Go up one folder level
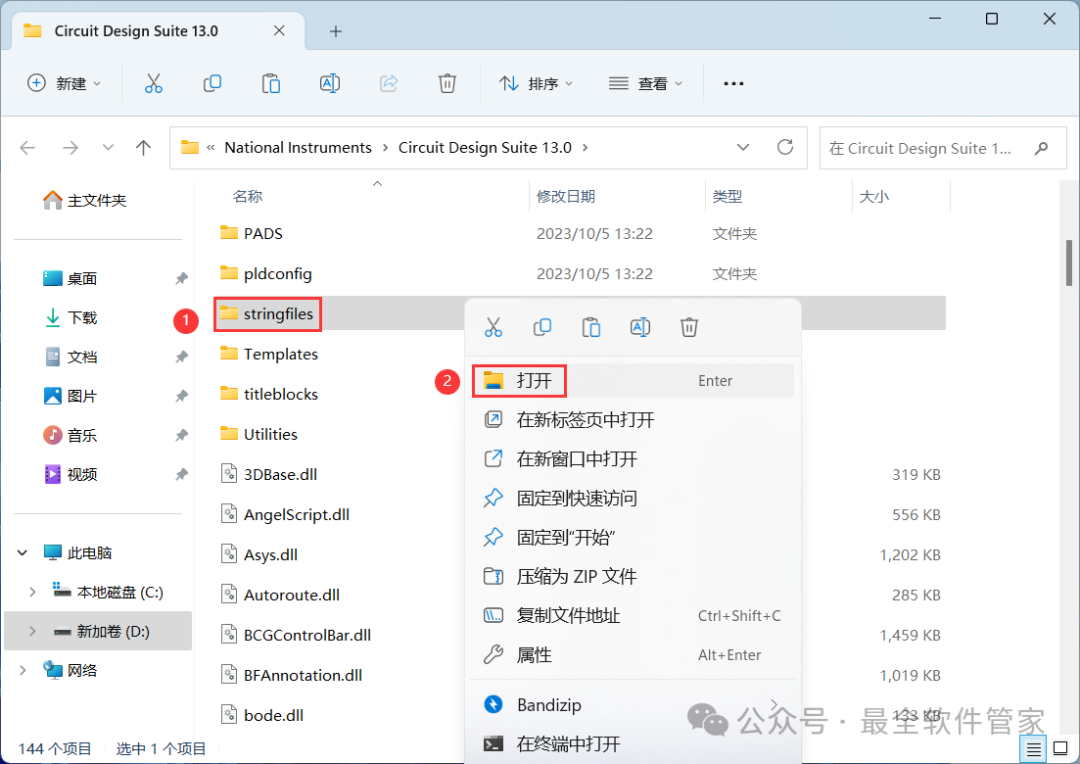 tap(143, 147)
